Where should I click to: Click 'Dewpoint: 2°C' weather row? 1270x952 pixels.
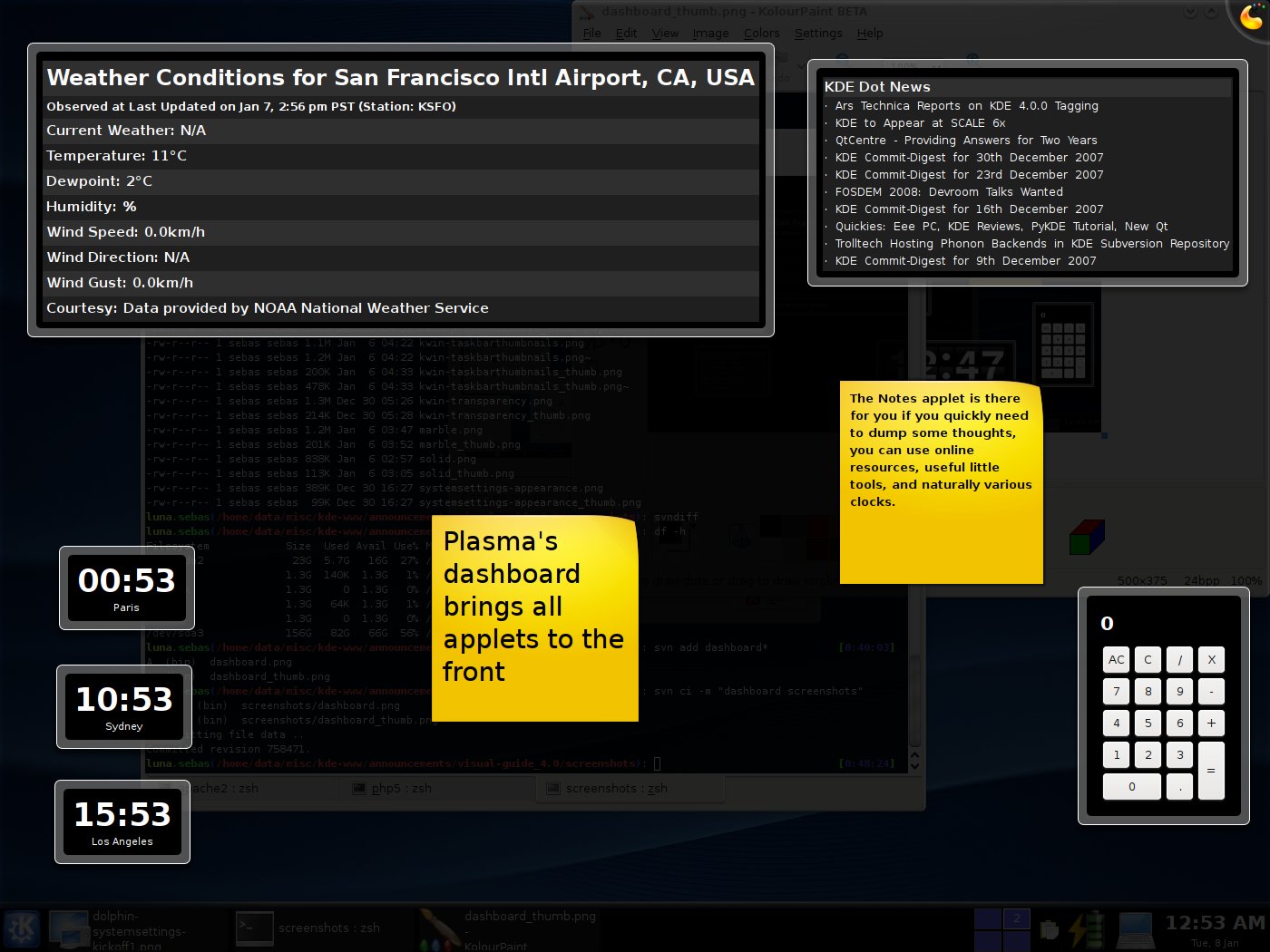pos(402,181)
